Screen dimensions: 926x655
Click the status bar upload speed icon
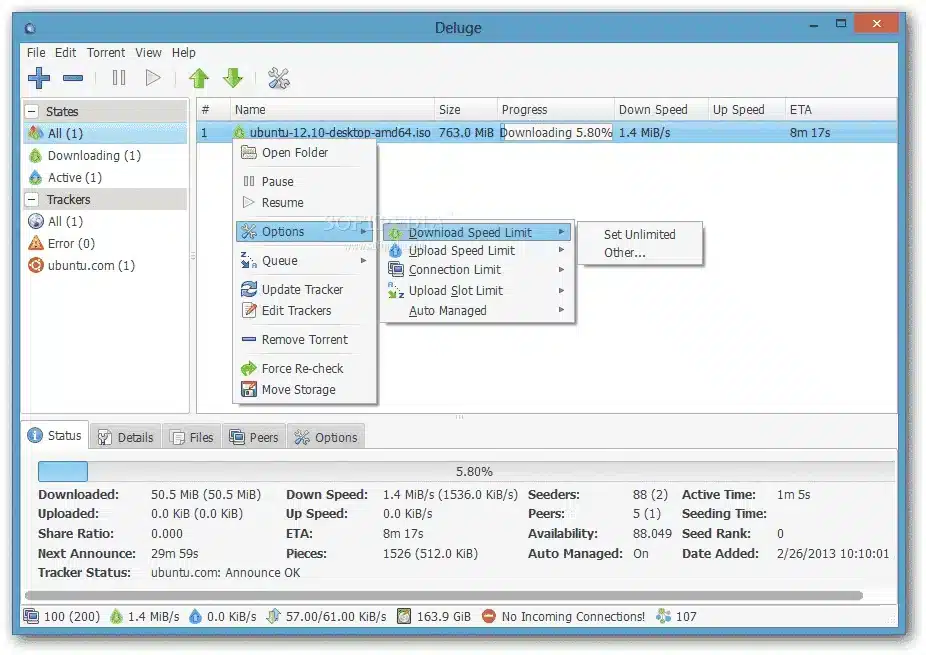click(195, 616)
